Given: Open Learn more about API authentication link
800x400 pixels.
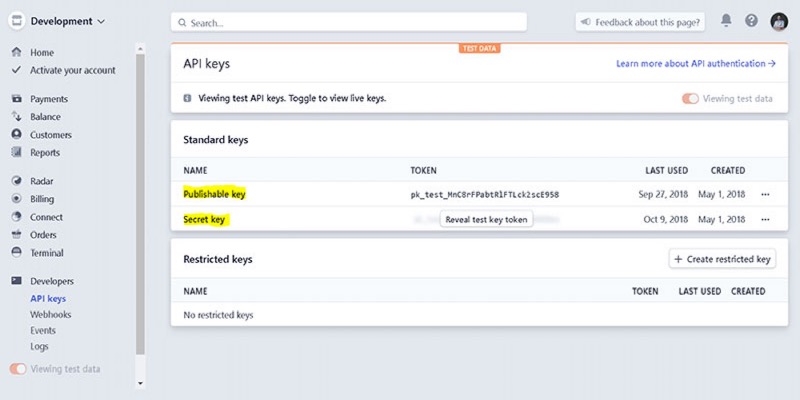Looking at the screenshot, I should click(696, 64).
